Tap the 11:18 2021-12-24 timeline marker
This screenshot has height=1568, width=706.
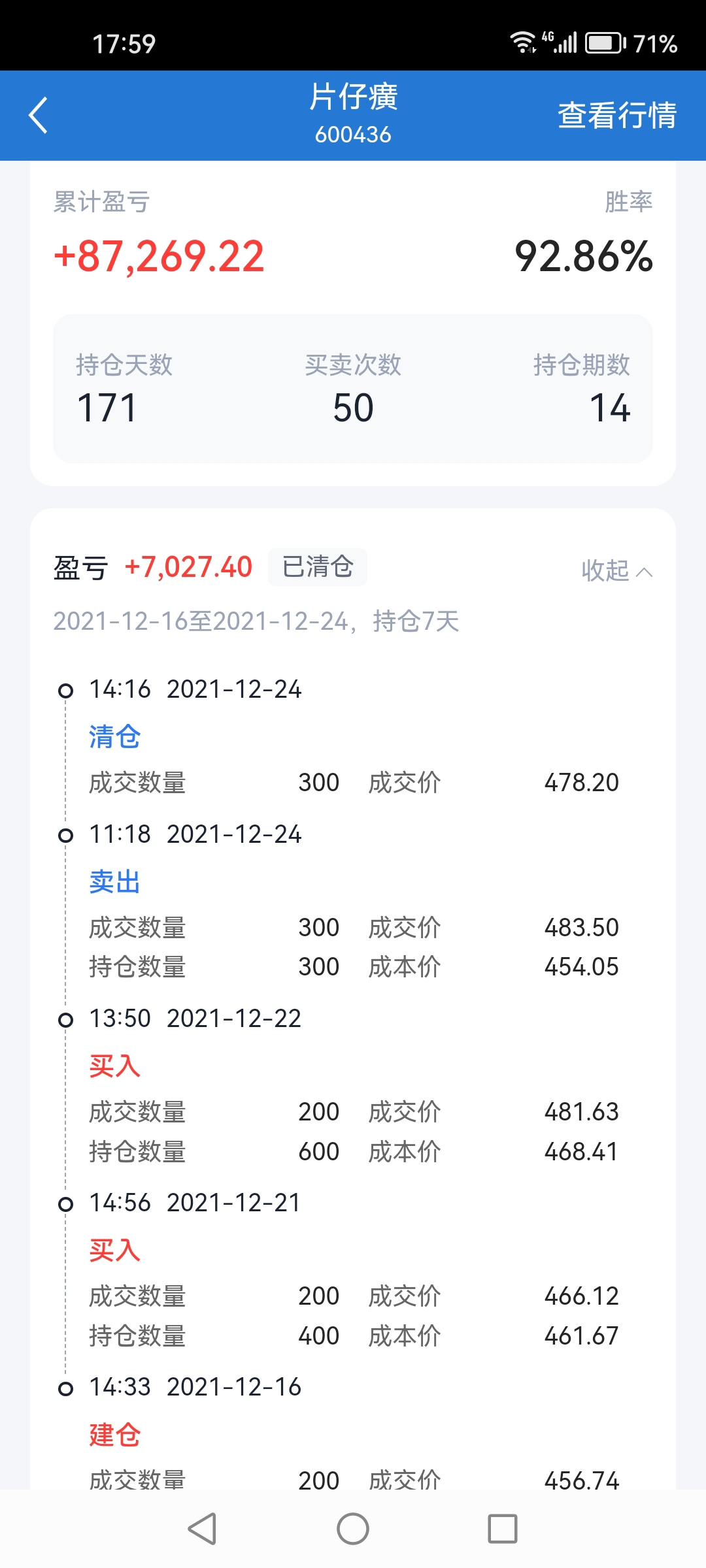pyautogui.click(x=65, y=836)
